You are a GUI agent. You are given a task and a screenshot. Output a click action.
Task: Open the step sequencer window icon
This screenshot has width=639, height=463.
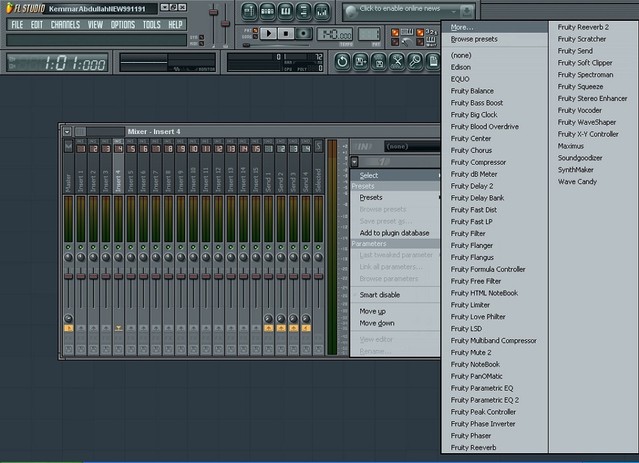pyautogui.click(x=267, y=11)
